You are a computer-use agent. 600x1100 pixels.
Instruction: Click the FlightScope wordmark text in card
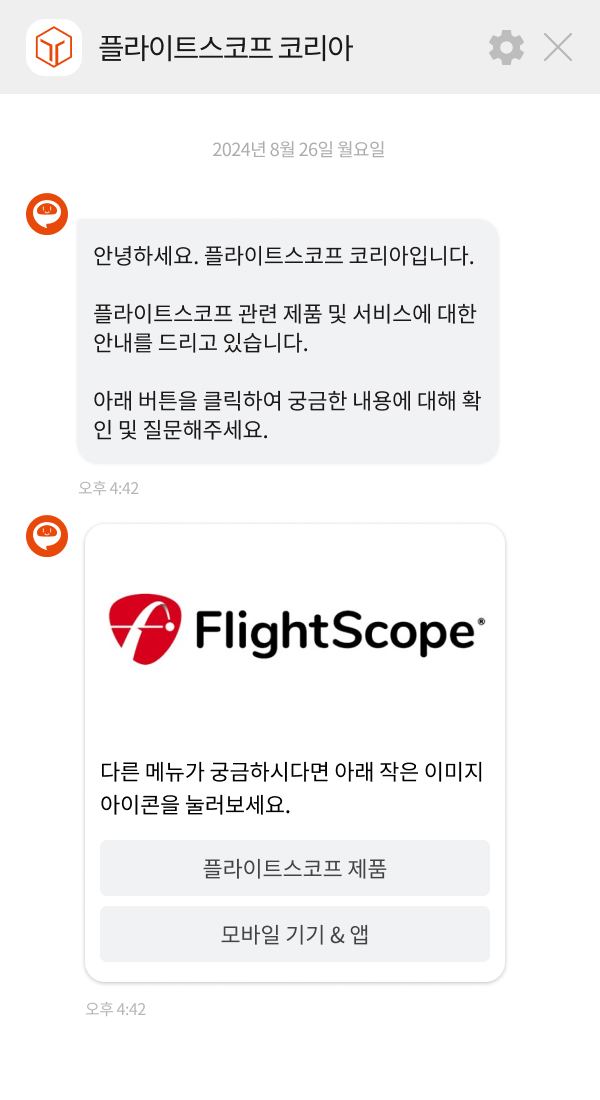[x=335, y=632]
